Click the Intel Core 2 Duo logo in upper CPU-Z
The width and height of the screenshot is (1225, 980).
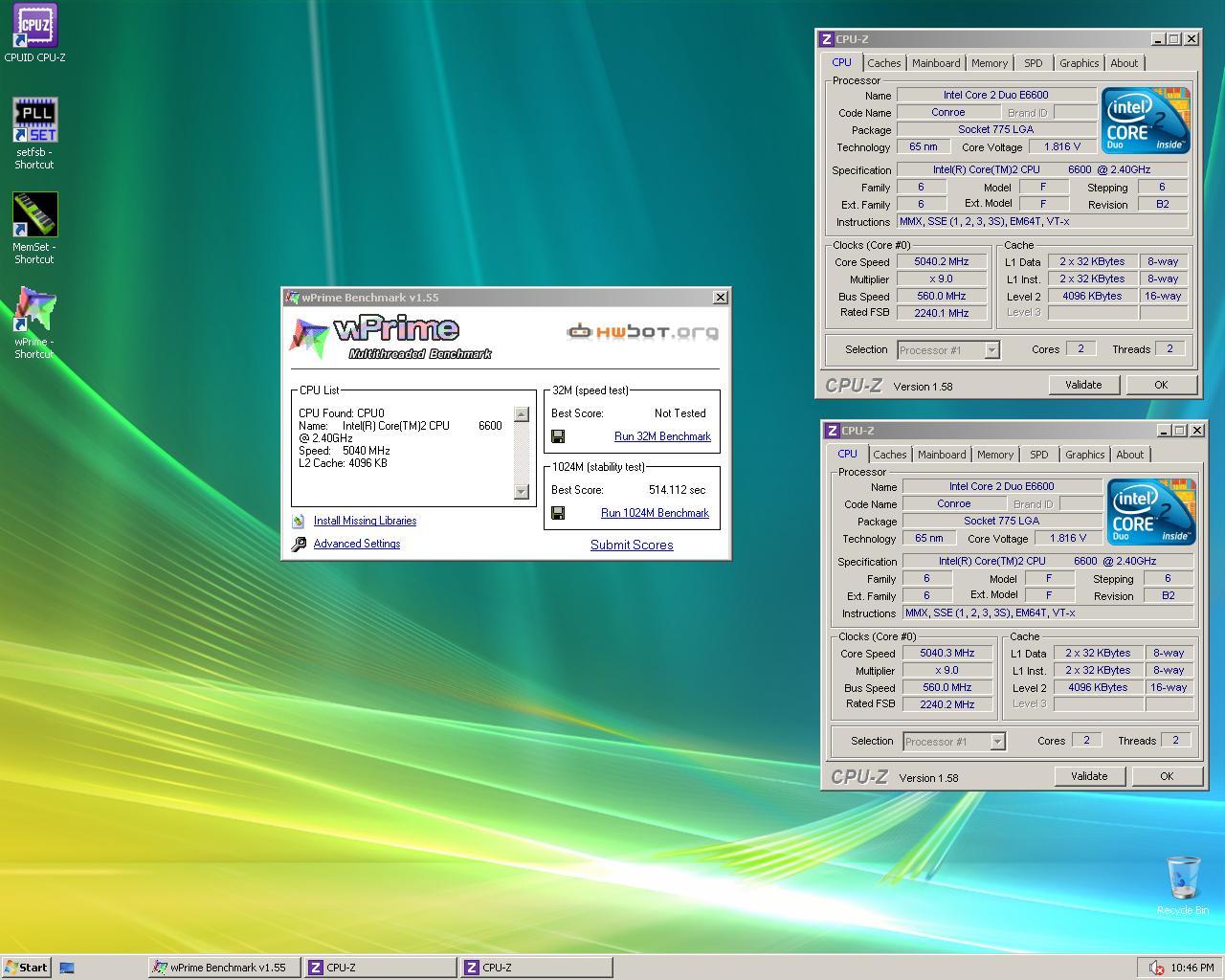tap(1145, 120)
